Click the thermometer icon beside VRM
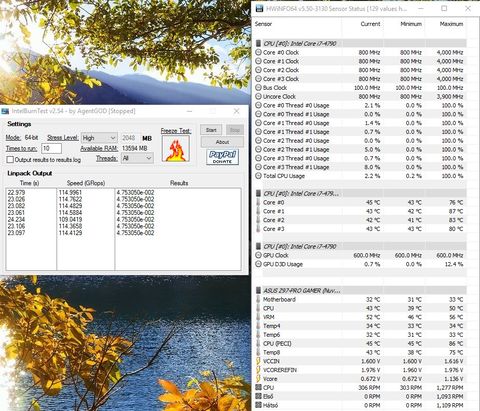Viewport: 480px width, 411px height. click(258, 317)
